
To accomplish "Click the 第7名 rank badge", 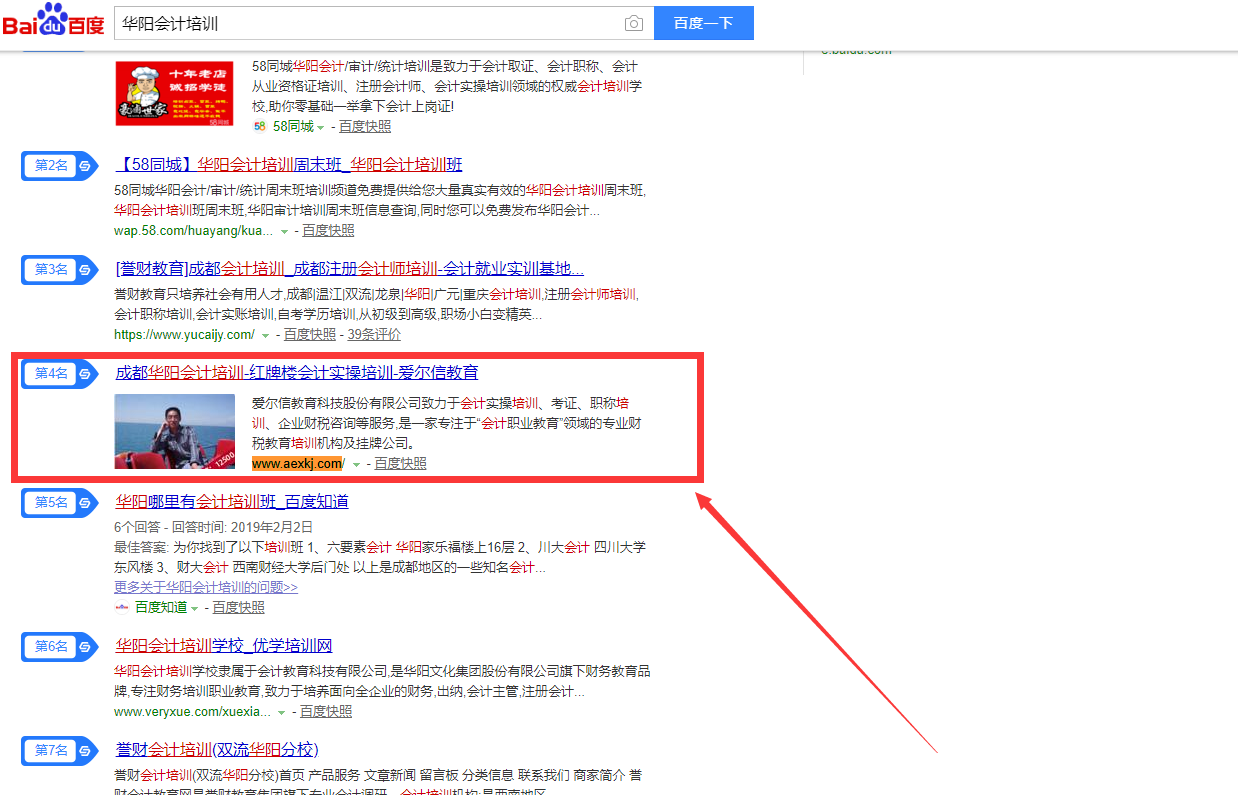I will tap(60, 750).
